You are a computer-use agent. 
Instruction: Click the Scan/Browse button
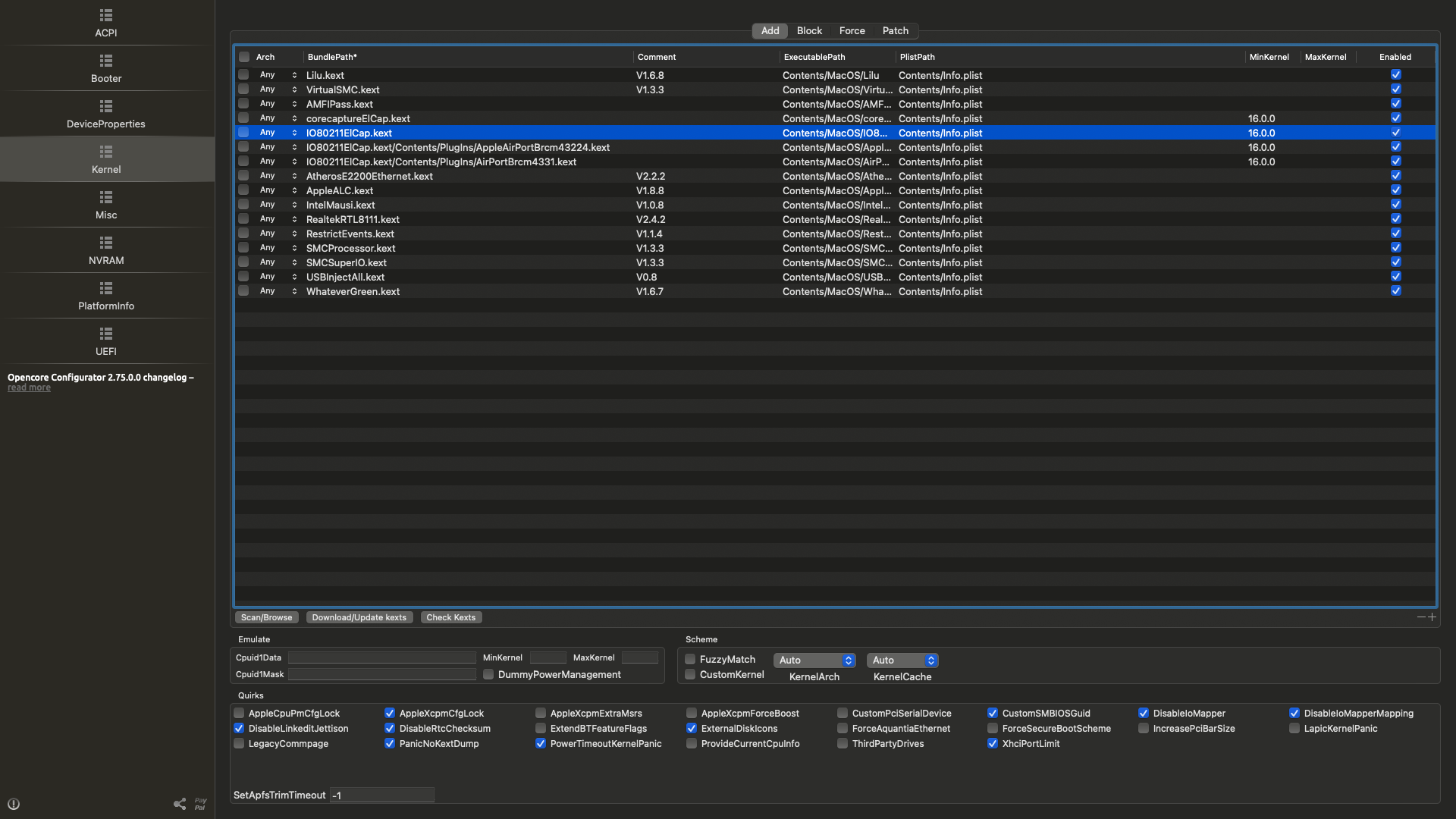[266, 617]
